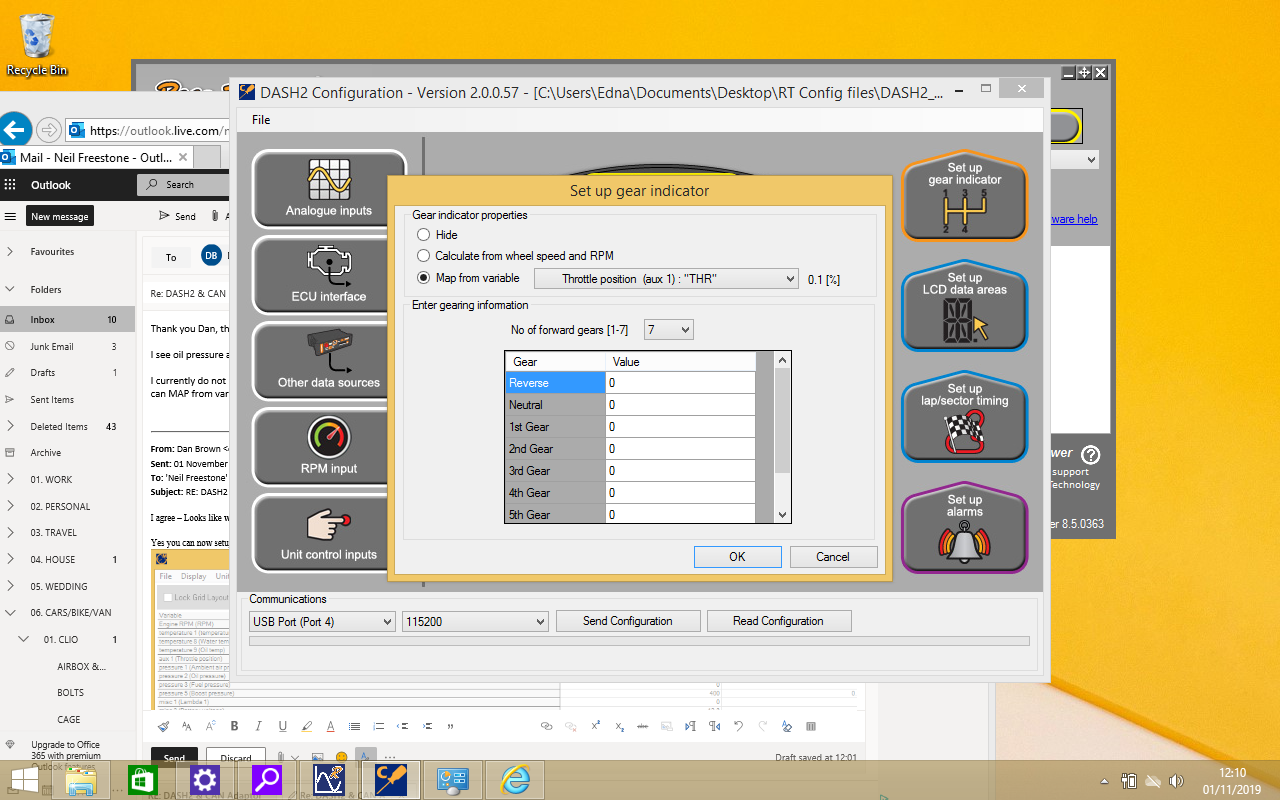Click the Send Configuration button
This screenshot has height=800, width=1280.
coord(627,621)
